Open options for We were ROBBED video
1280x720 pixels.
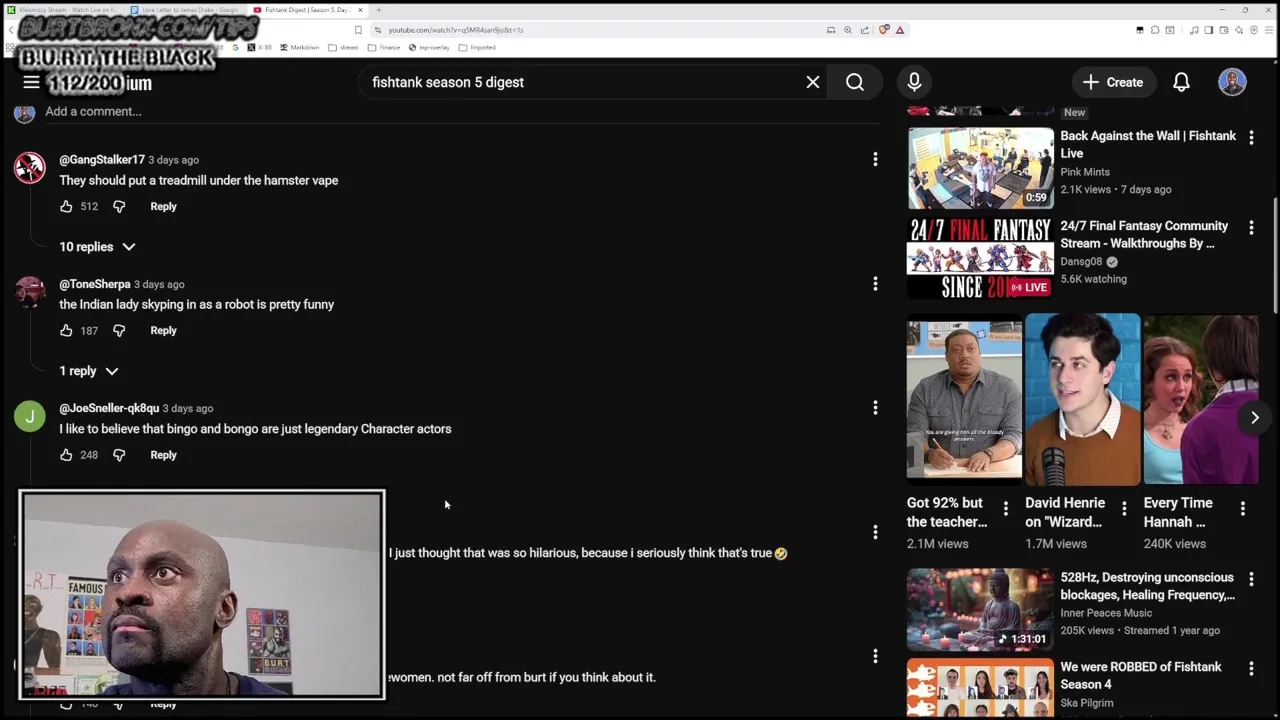coord(1251,668)
